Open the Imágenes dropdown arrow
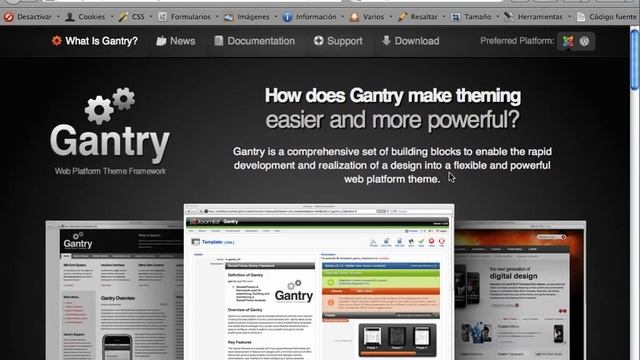Image resolution: width=640 pixels, height=360 pixels. tap(276, 17)
